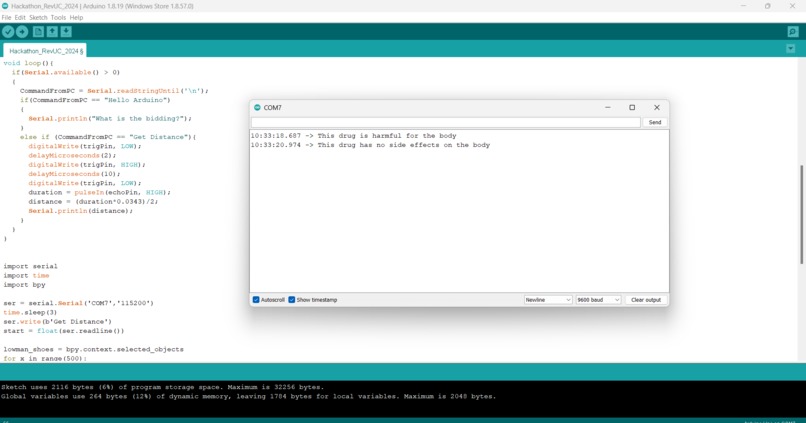Open the File menu
Image resolution: width=806 pixels, height=423 pixels.
[6, 17]
